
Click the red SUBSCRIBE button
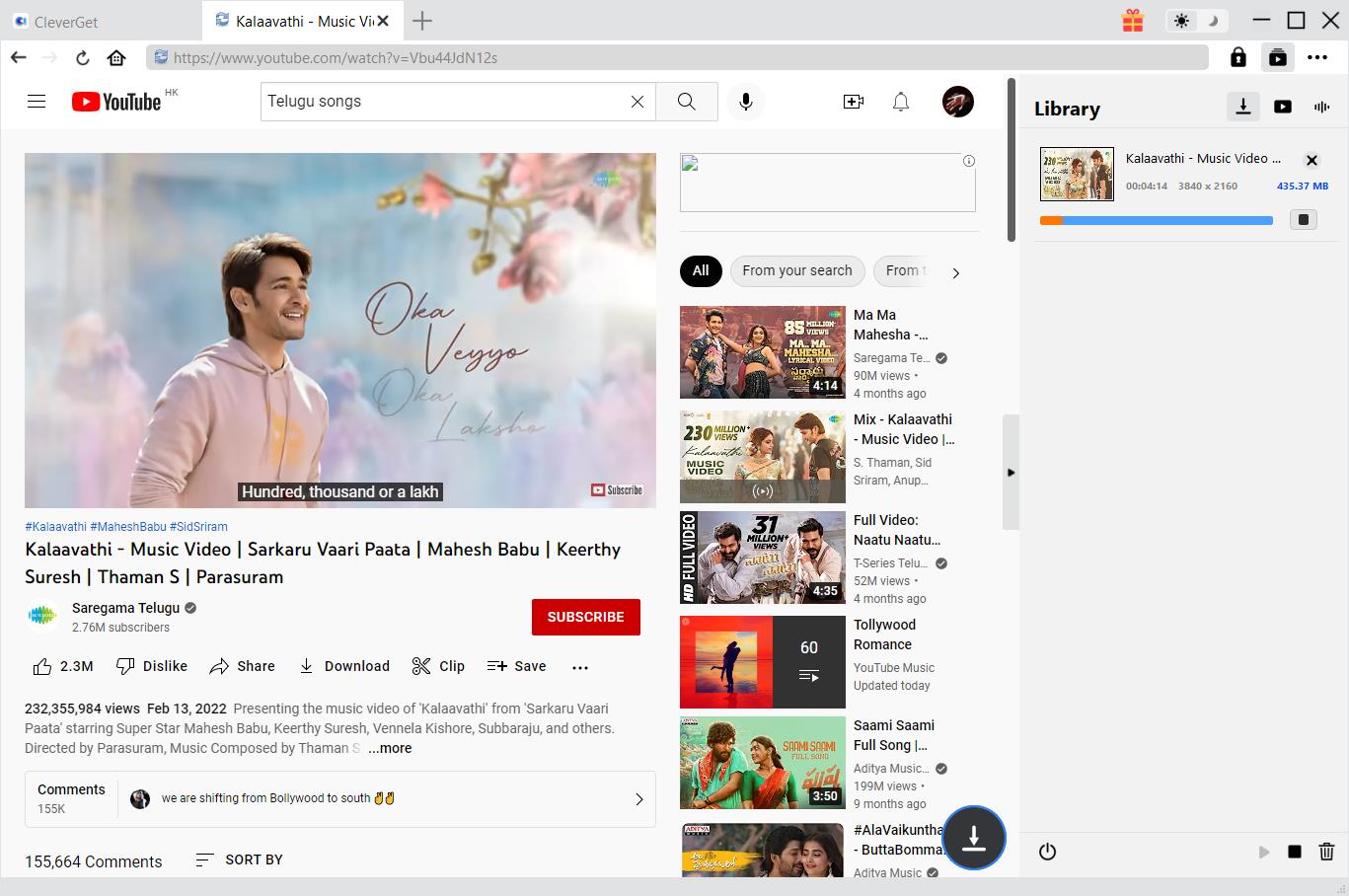(585, 617)
